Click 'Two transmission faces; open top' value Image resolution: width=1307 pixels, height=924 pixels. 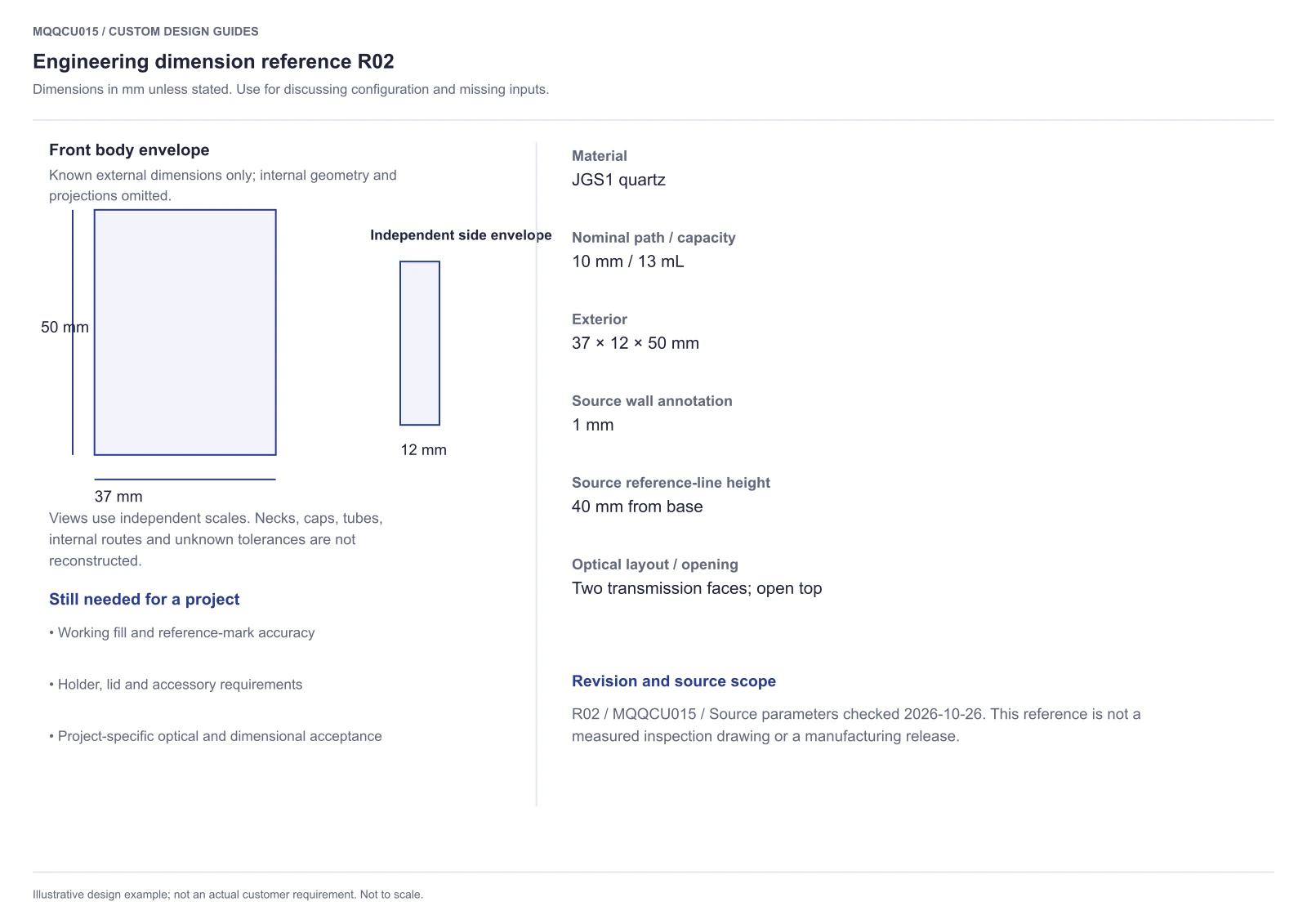click(697, 588)
